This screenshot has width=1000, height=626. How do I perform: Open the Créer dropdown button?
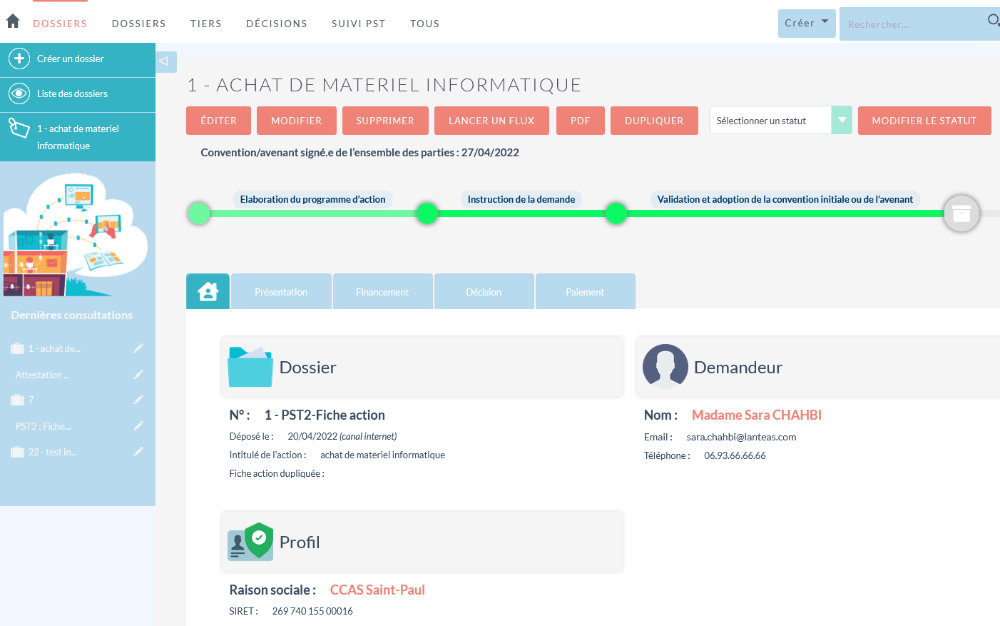(x=806, y=24)
